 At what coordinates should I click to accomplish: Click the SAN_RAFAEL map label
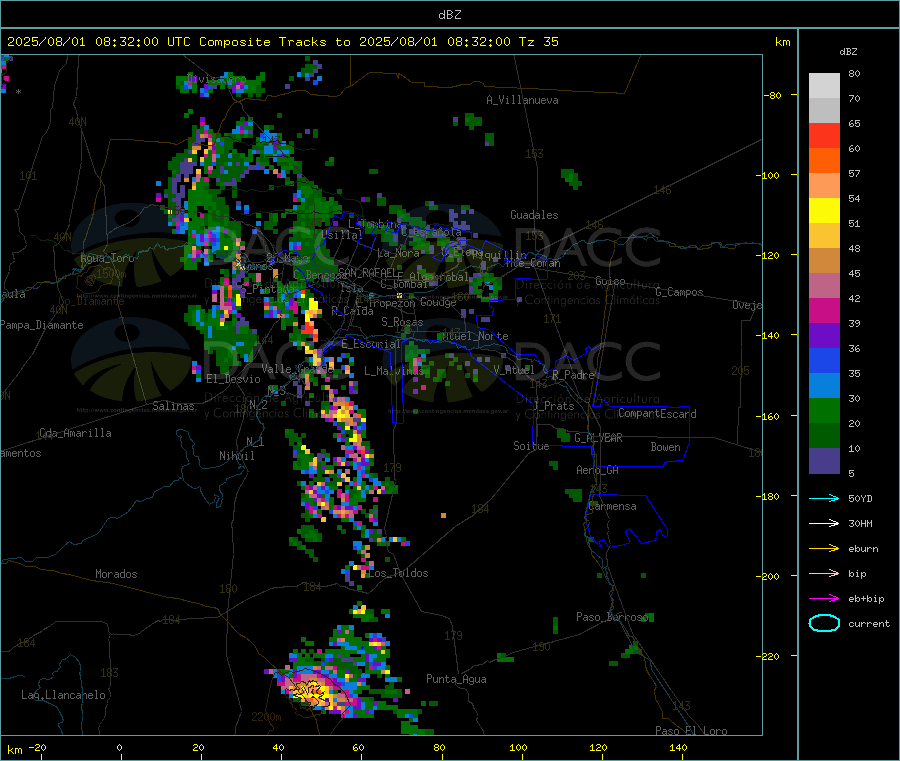(x=370, y=272)
